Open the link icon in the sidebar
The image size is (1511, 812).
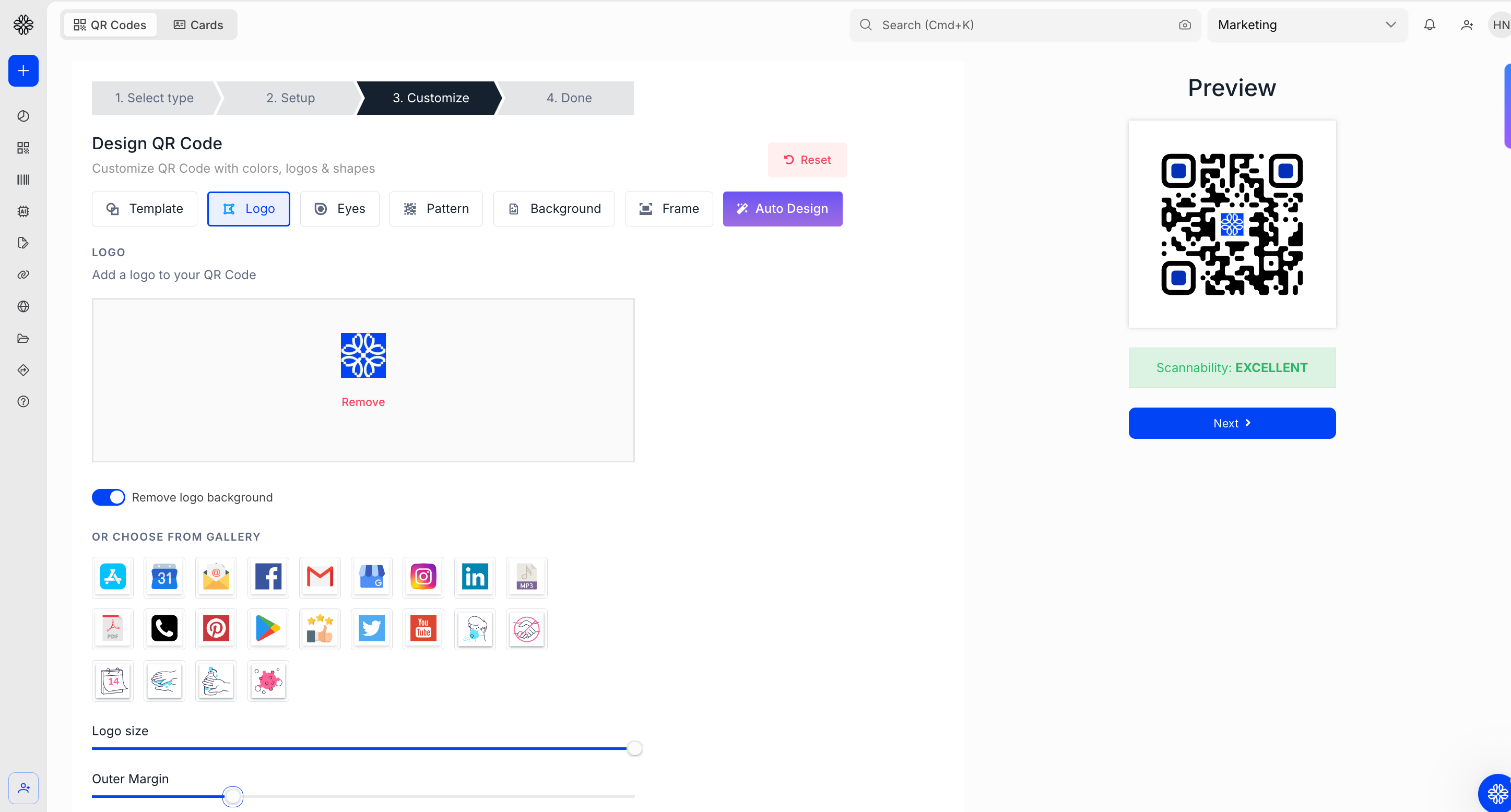(x=23, y=274)
